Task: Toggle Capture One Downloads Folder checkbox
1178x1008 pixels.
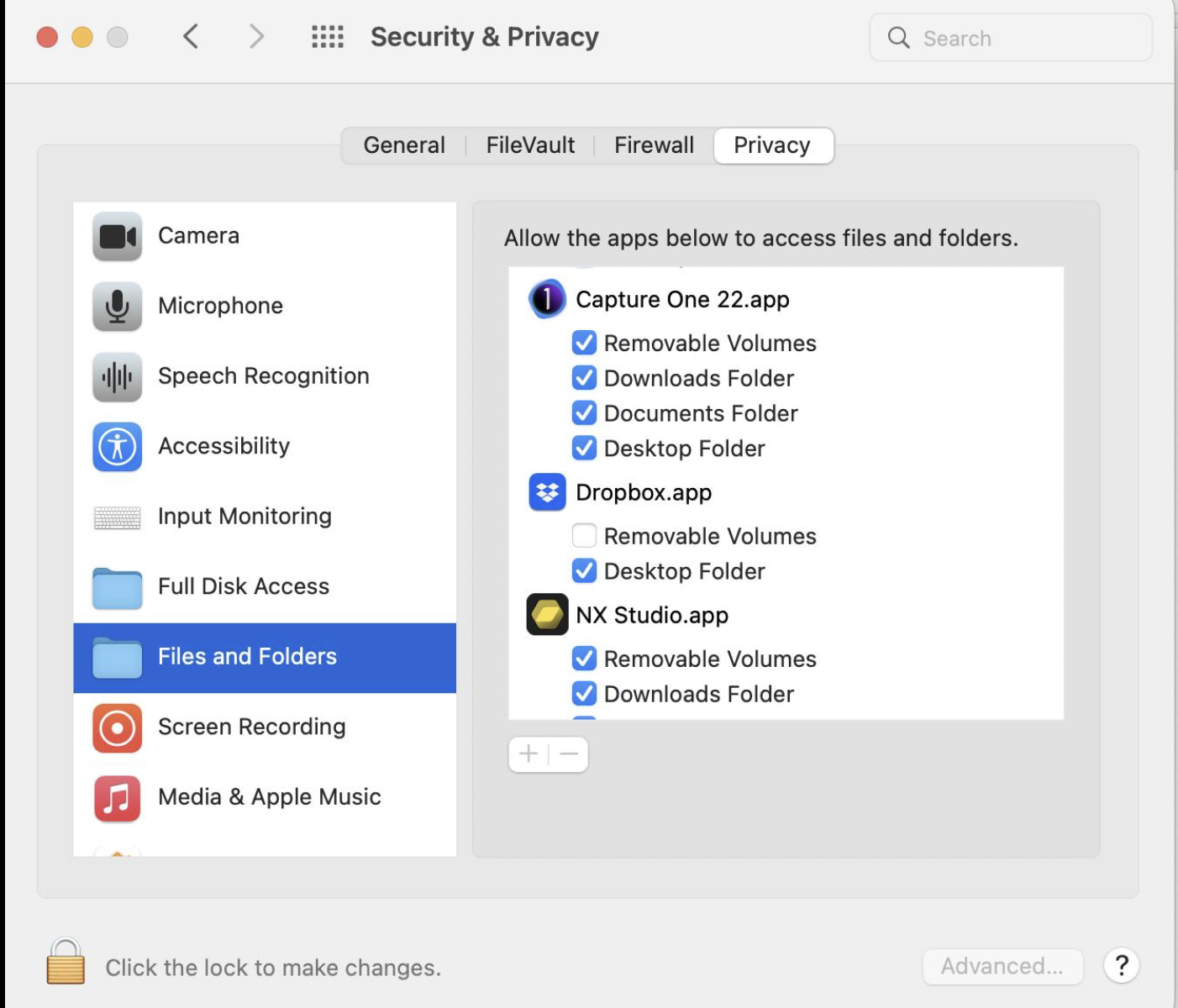Action: [x=584, y=378]
